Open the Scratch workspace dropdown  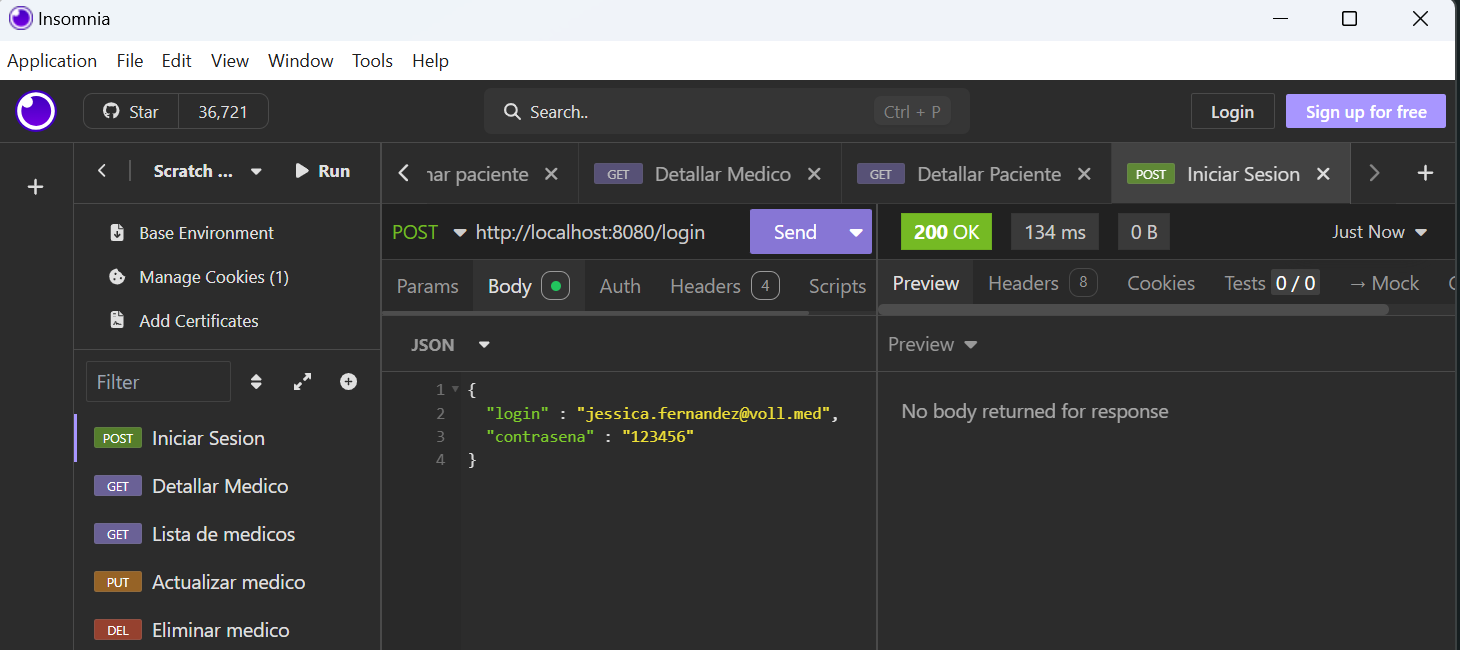click(x=208, y=171)
